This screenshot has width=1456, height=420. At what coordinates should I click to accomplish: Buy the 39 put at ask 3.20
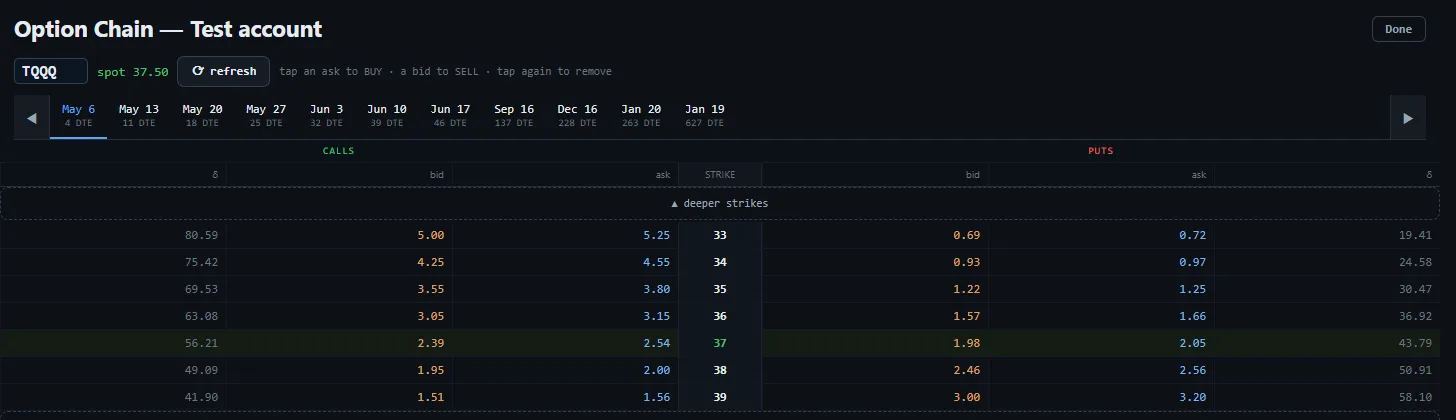tap(1101, 397)
